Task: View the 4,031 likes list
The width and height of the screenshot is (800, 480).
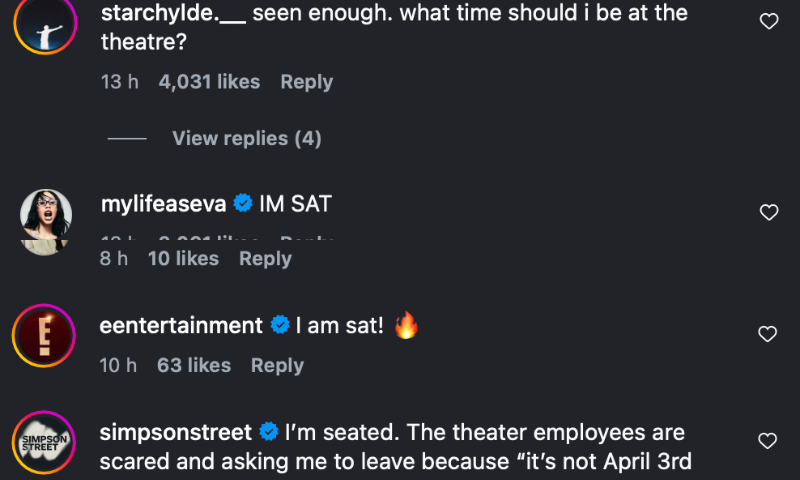Action: point(209,82)
